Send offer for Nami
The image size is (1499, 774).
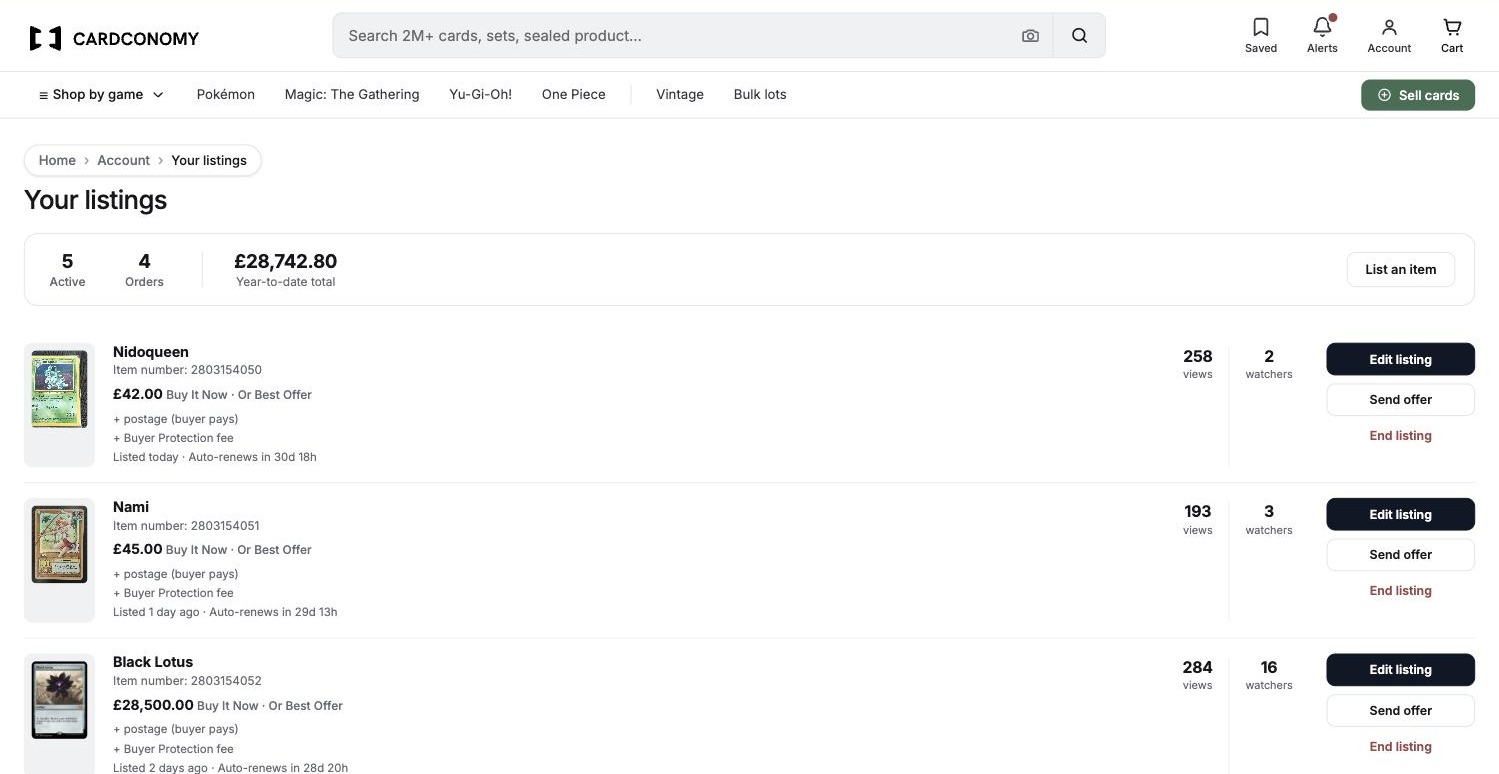[x=1400, y=554]
